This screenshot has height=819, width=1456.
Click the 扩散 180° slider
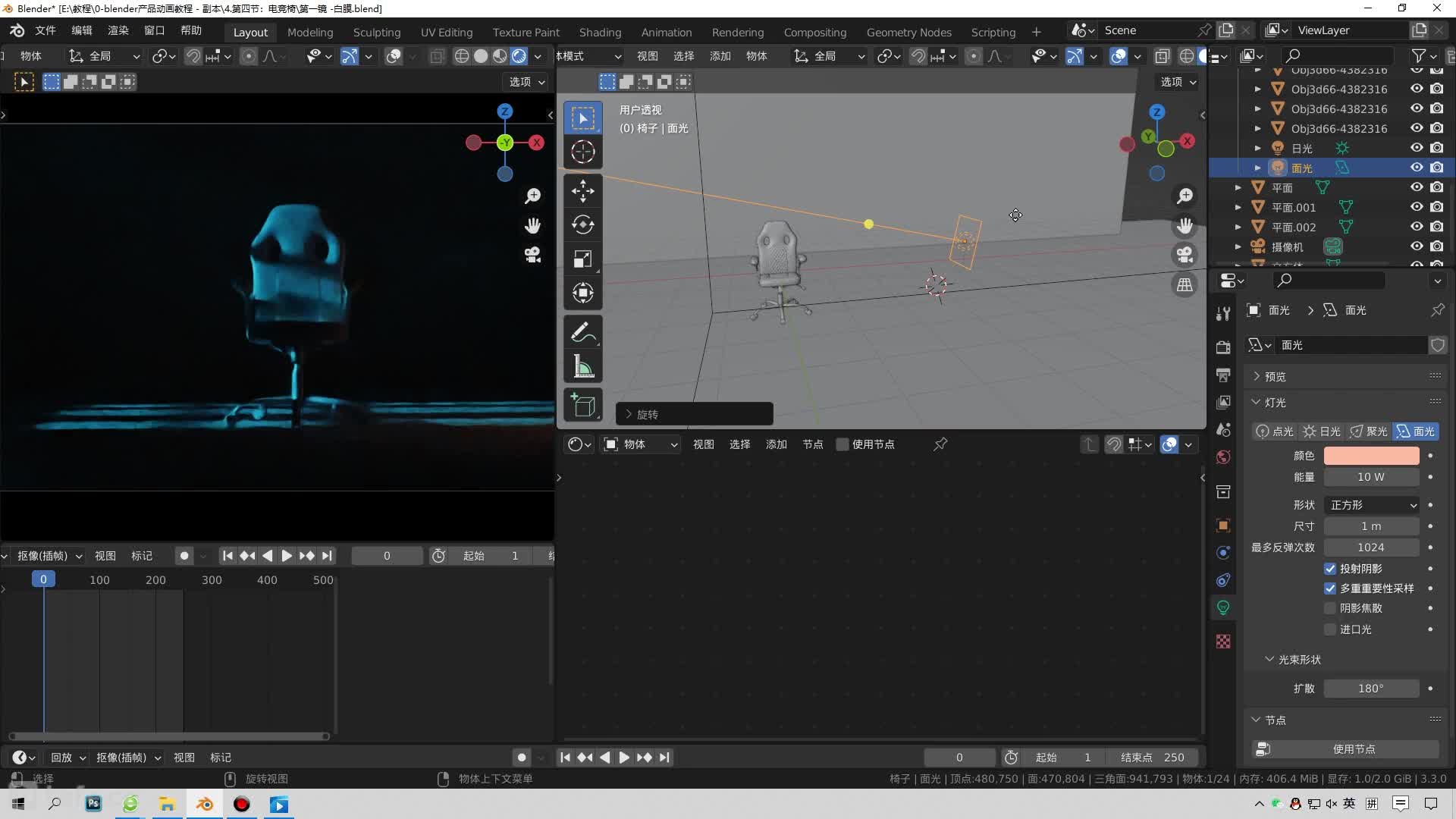[x=1371, y=689]
